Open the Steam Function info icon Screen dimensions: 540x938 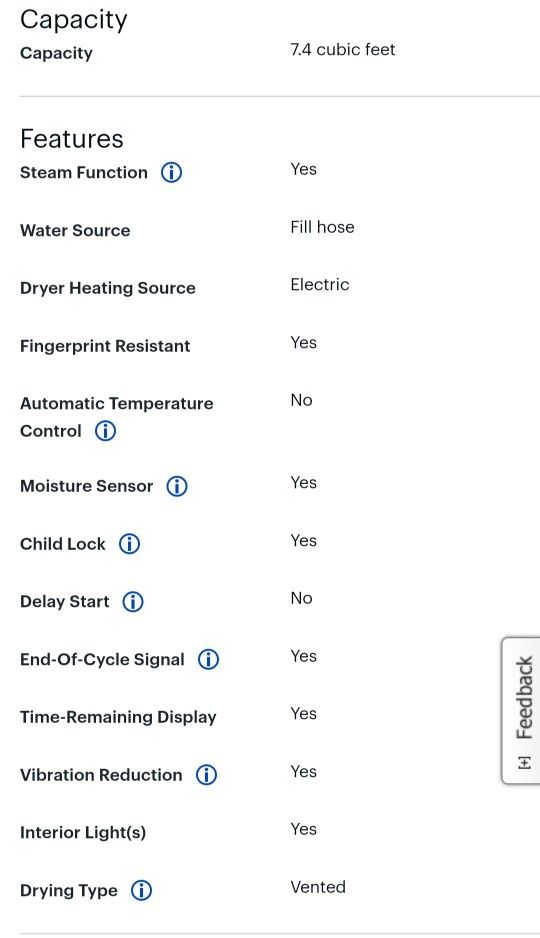pyautogui.click(x=171, y=173)
